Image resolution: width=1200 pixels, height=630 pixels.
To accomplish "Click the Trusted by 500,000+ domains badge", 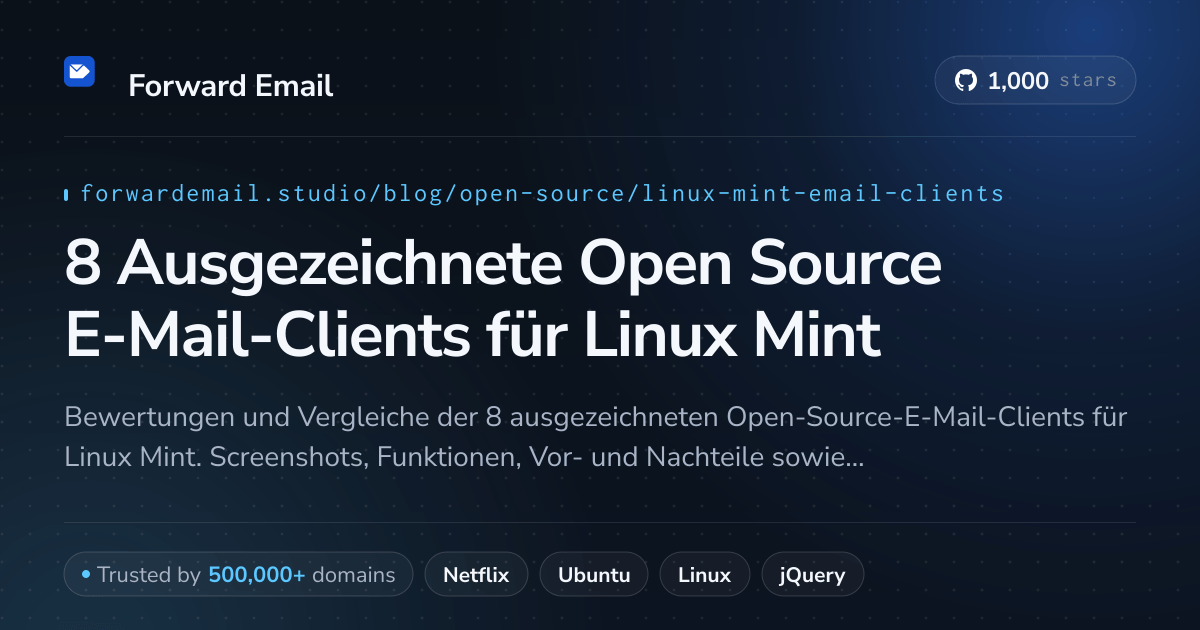I will tap(238, 575).
